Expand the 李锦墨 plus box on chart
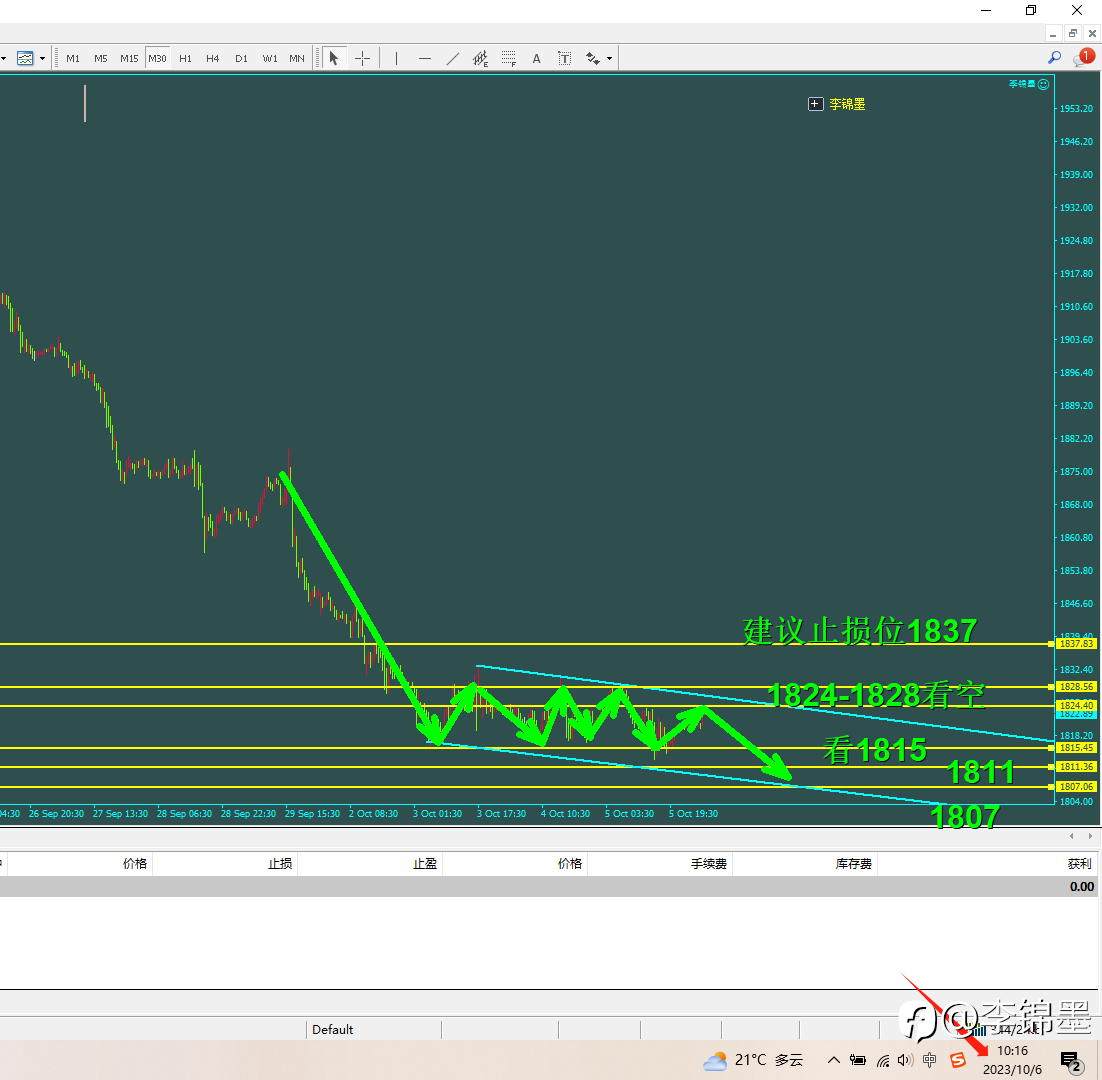This screenshot has width=1102, height=1080. point(815,104)
